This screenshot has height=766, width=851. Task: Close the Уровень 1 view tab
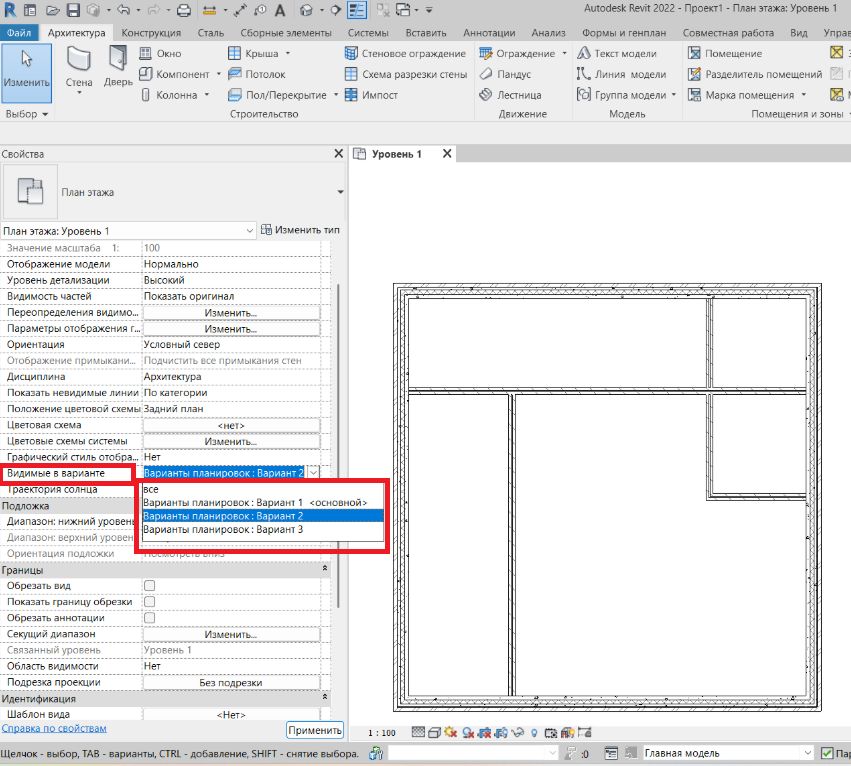click(x=447, y=154)
